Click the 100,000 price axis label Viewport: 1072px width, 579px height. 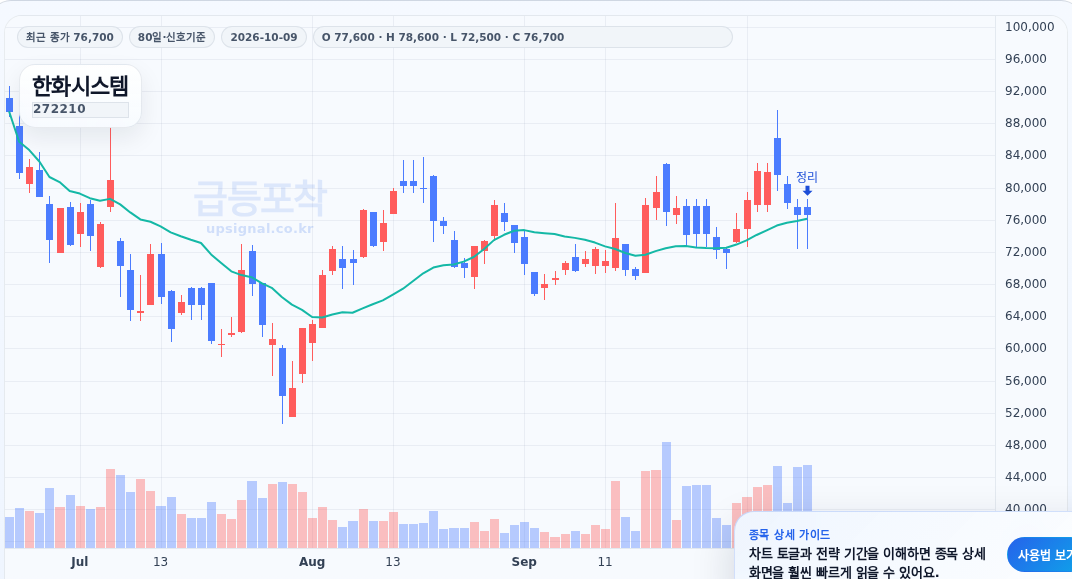(1029, 27)
